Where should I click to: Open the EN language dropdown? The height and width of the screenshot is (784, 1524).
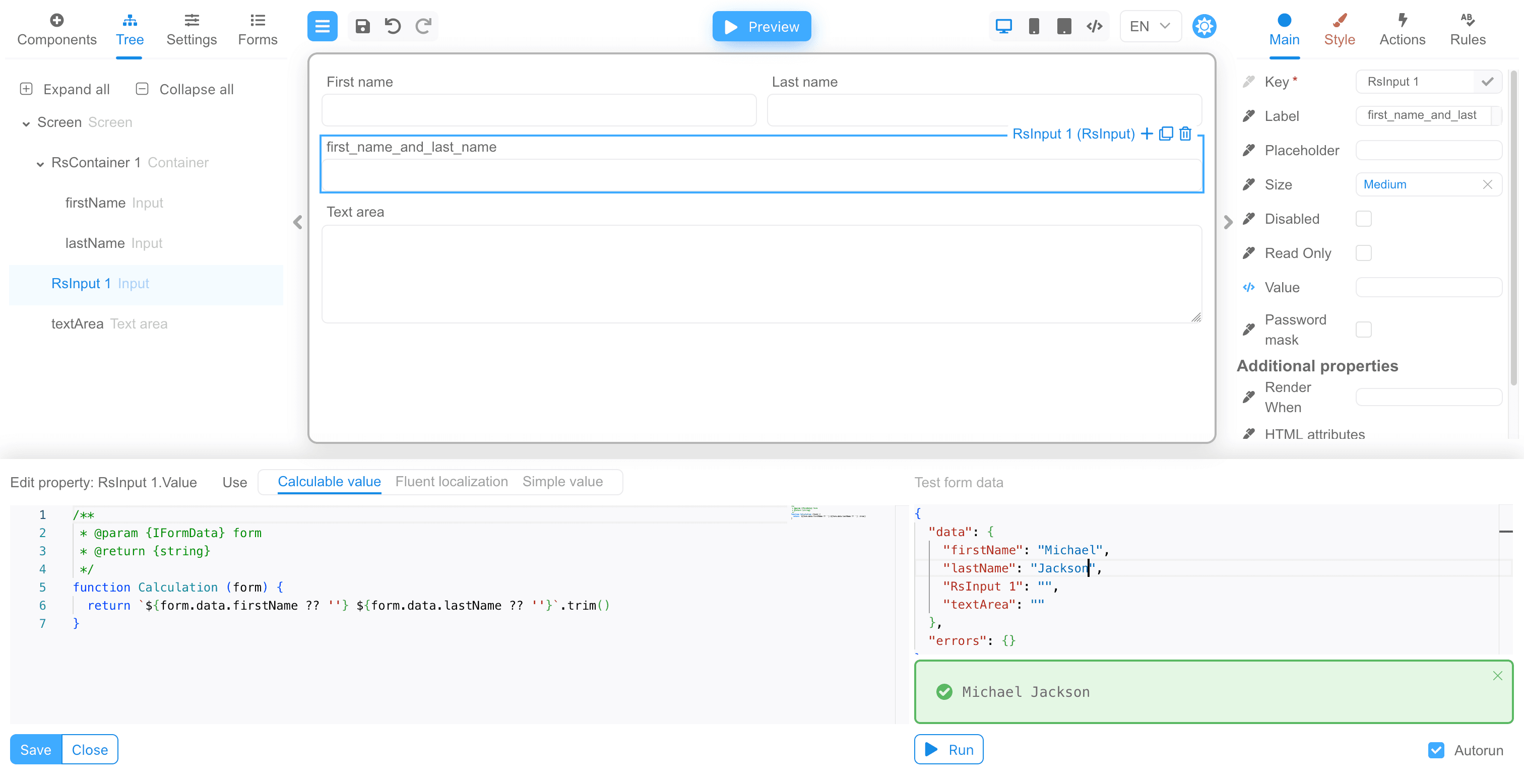1150,26
